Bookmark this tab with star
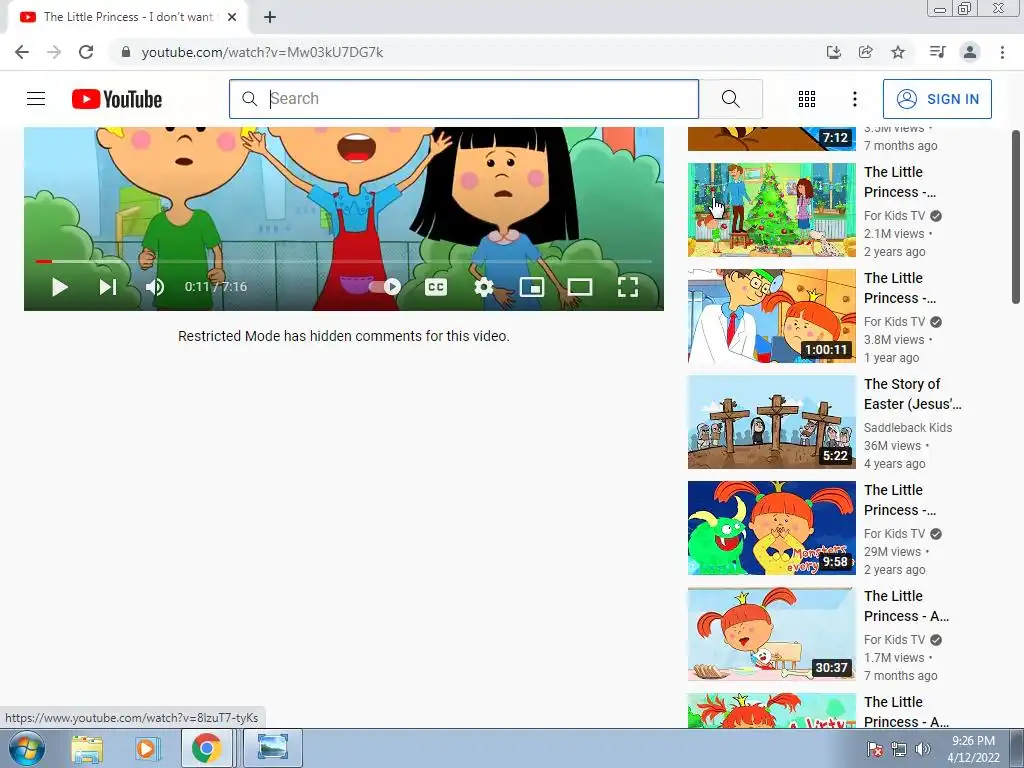 click(898, 52)
